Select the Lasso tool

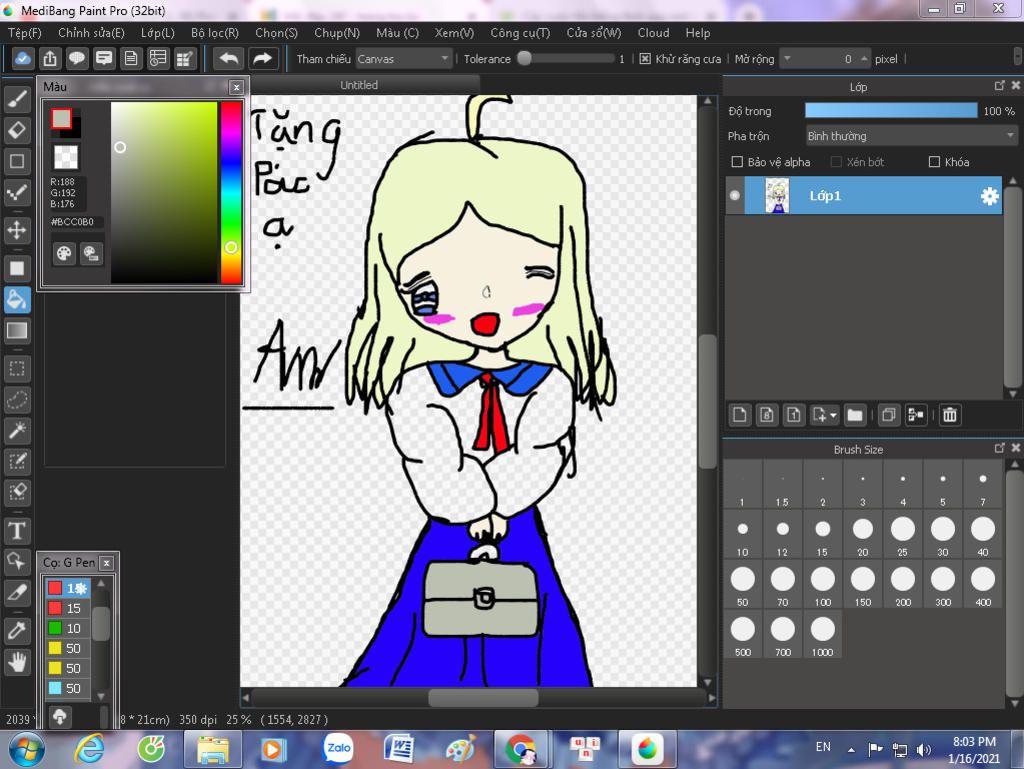tap(17, 399)
